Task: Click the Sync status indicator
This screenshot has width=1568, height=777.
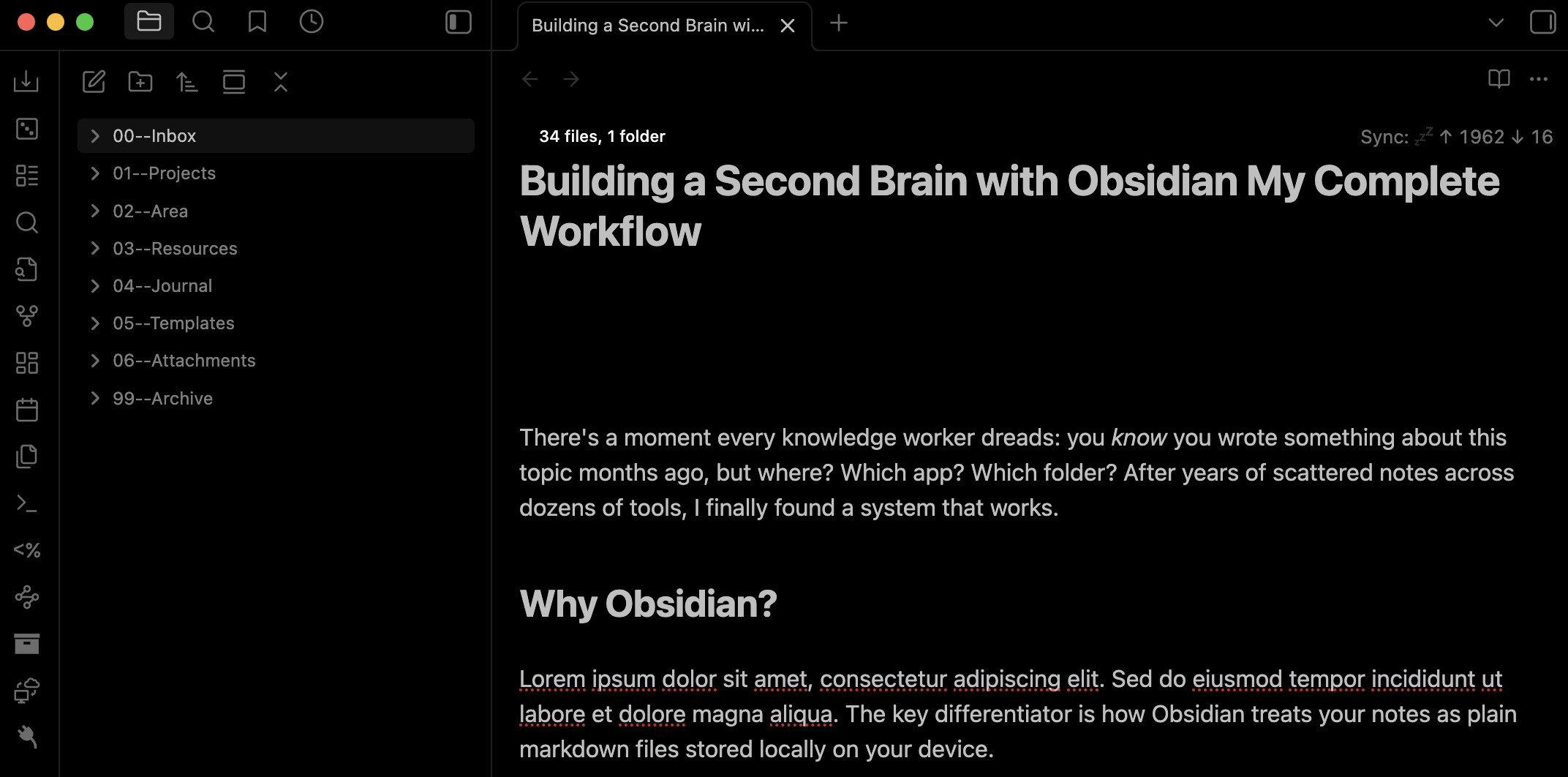Action: tap(1455, 137)
